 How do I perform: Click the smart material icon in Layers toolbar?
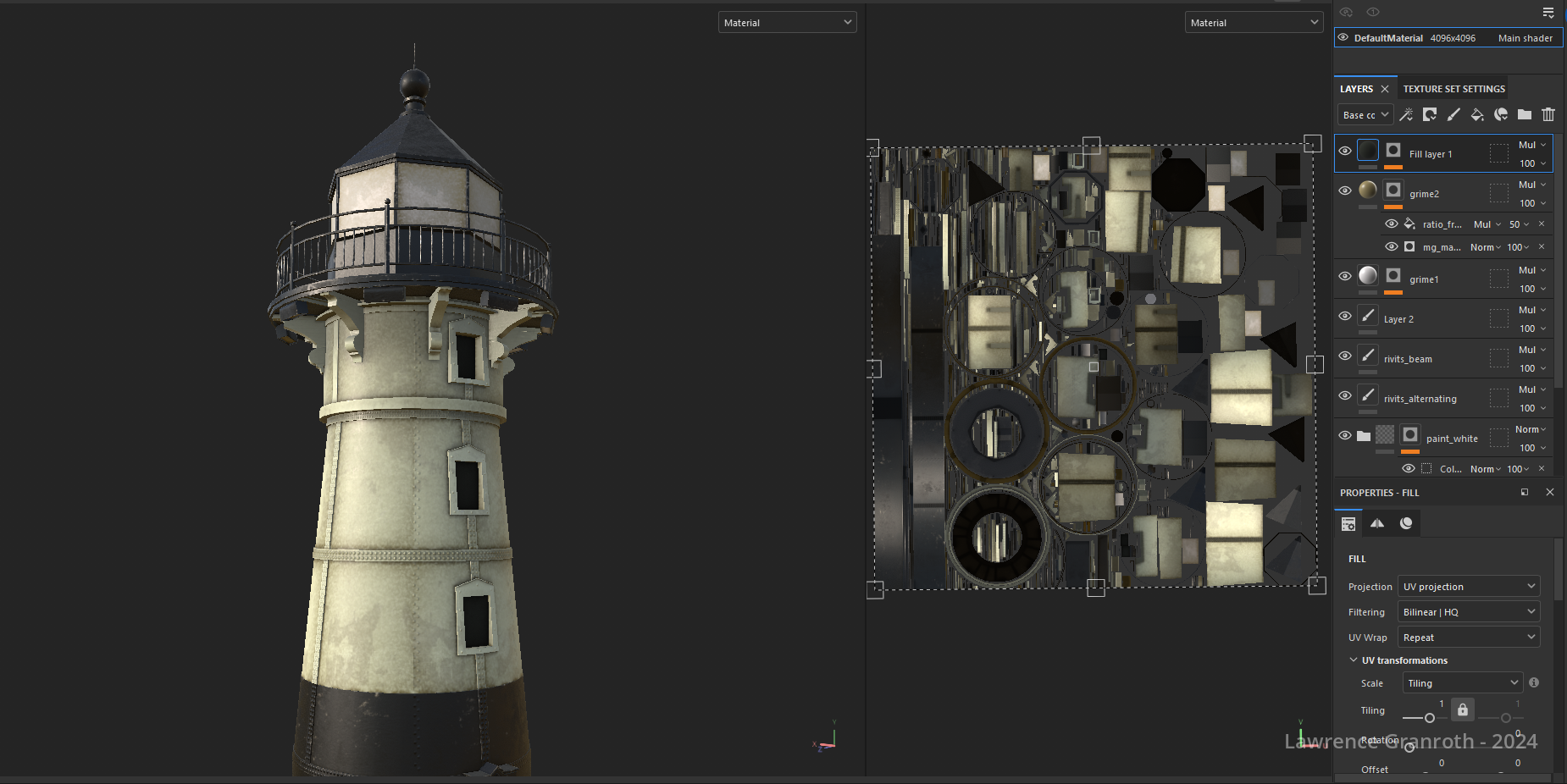tap(1501, 115)
